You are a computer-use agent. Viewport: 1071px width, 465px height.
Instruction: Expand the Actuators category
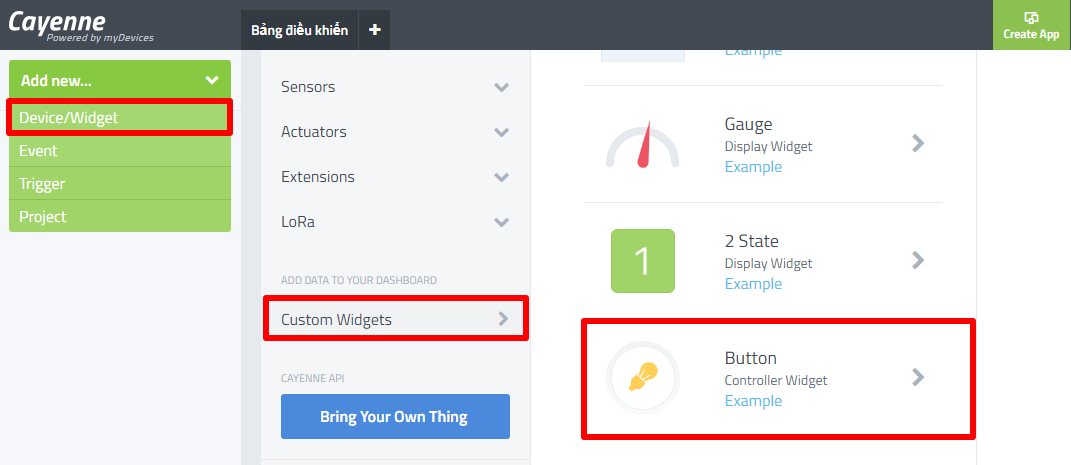coord(501,132)
